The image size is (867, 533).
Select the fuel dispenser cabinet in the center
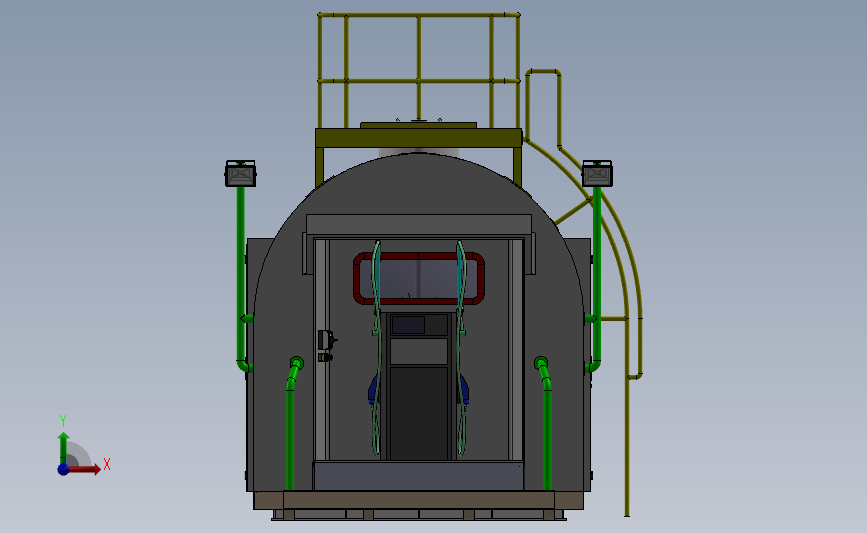[x=419, y=386]
